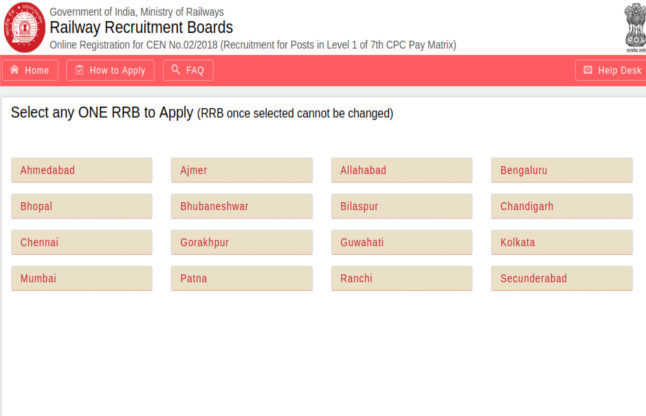646x416 pixels.
Task: Click the Indian Railways logo
Action: point(23,27)
